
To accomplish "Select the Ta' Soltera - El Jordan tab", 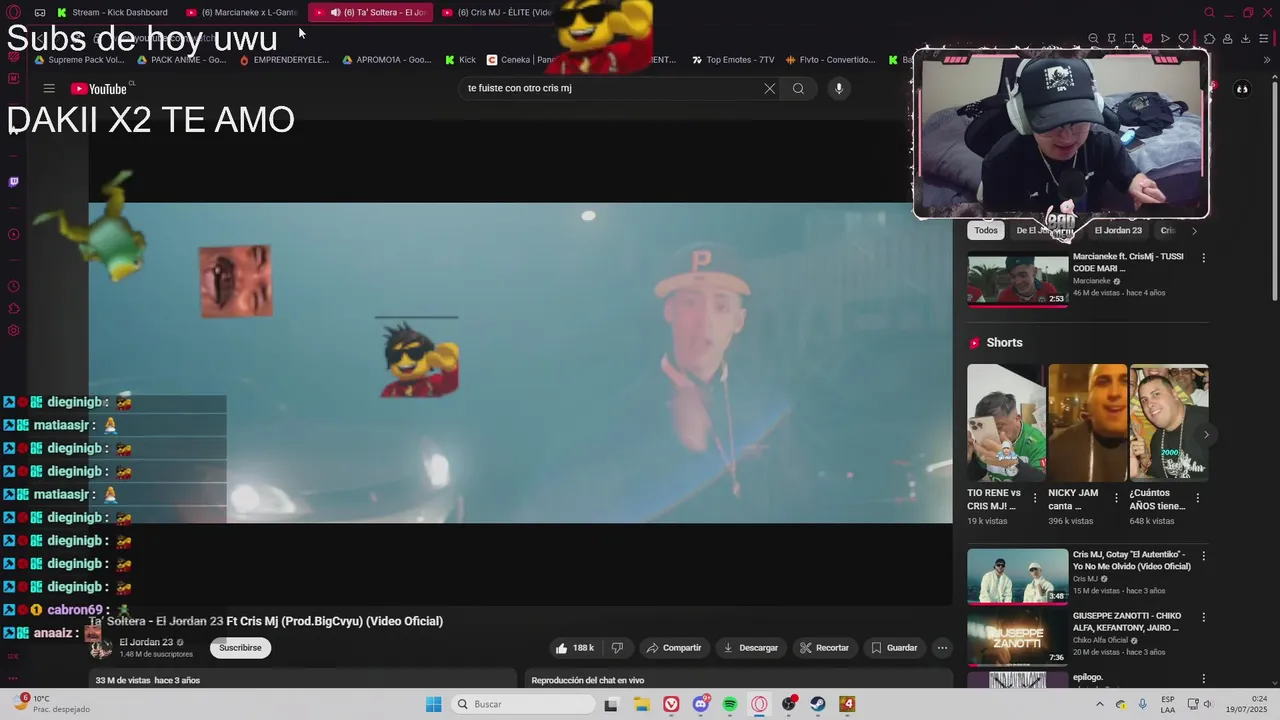I will point(370,13).
